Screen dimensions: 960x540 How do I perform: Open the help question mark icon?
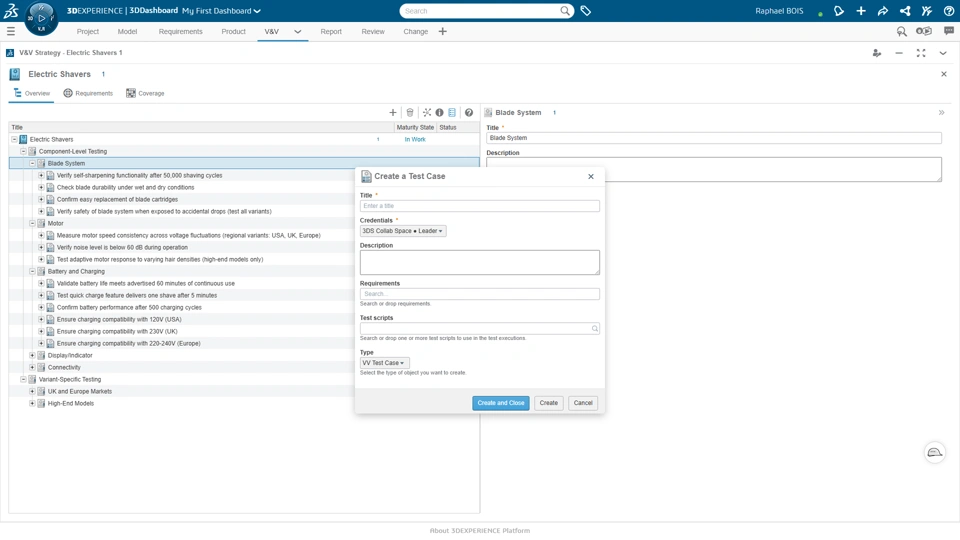coord(948,11)
